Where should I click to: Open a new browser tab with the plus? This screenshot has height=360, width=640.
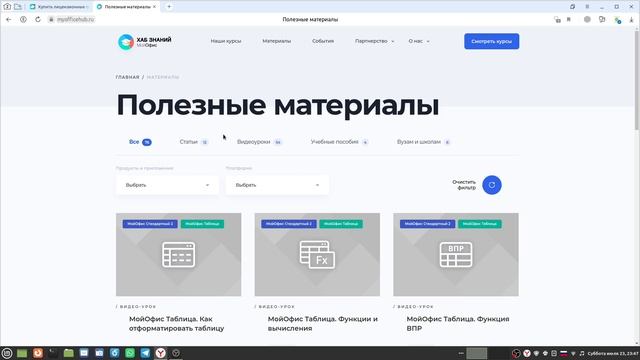[169, 7]
